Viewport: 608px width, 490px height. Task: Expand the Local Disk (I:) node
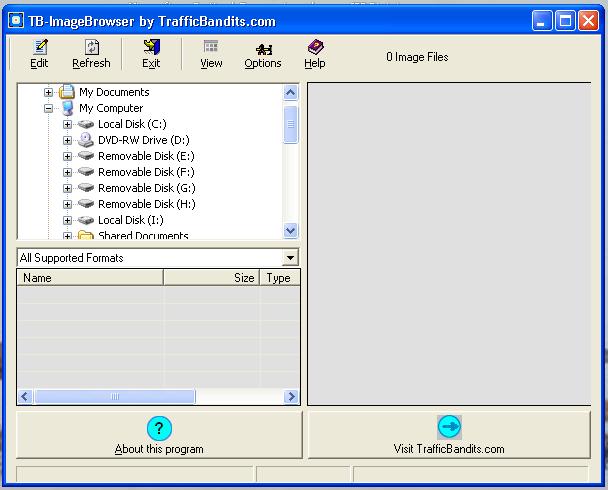click(x=67, y=220)
